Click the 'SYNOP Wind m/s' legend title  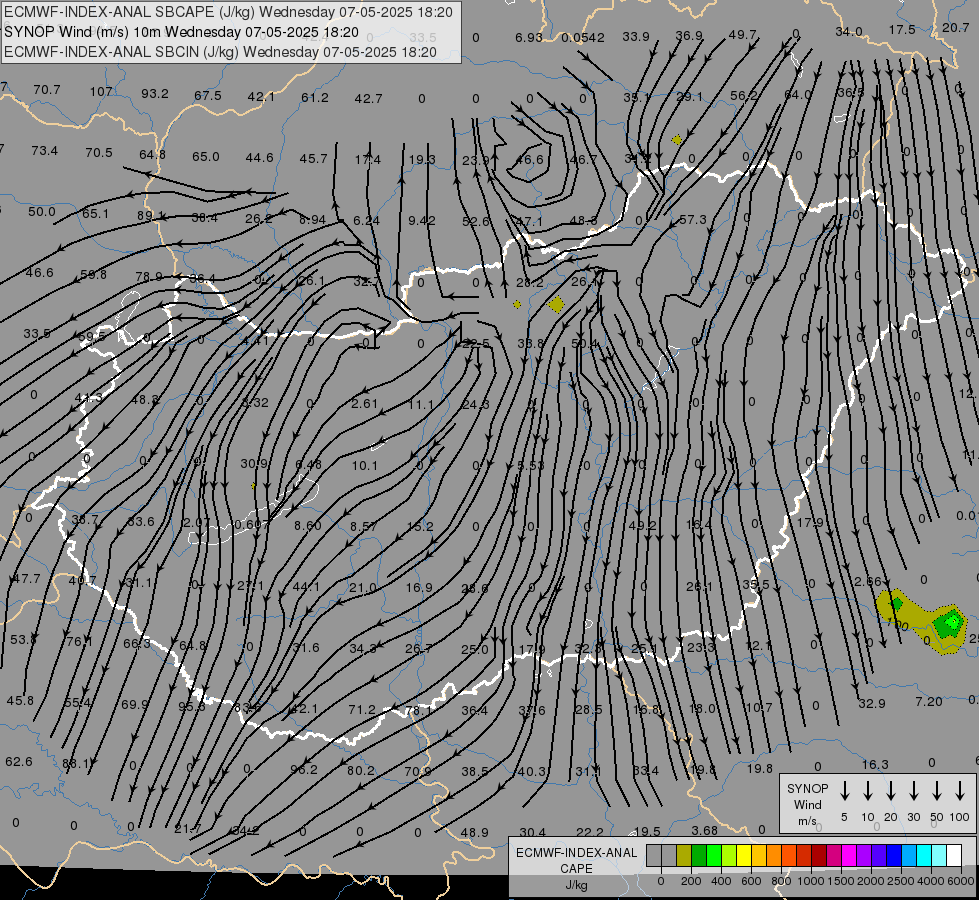tap(807, 804)
